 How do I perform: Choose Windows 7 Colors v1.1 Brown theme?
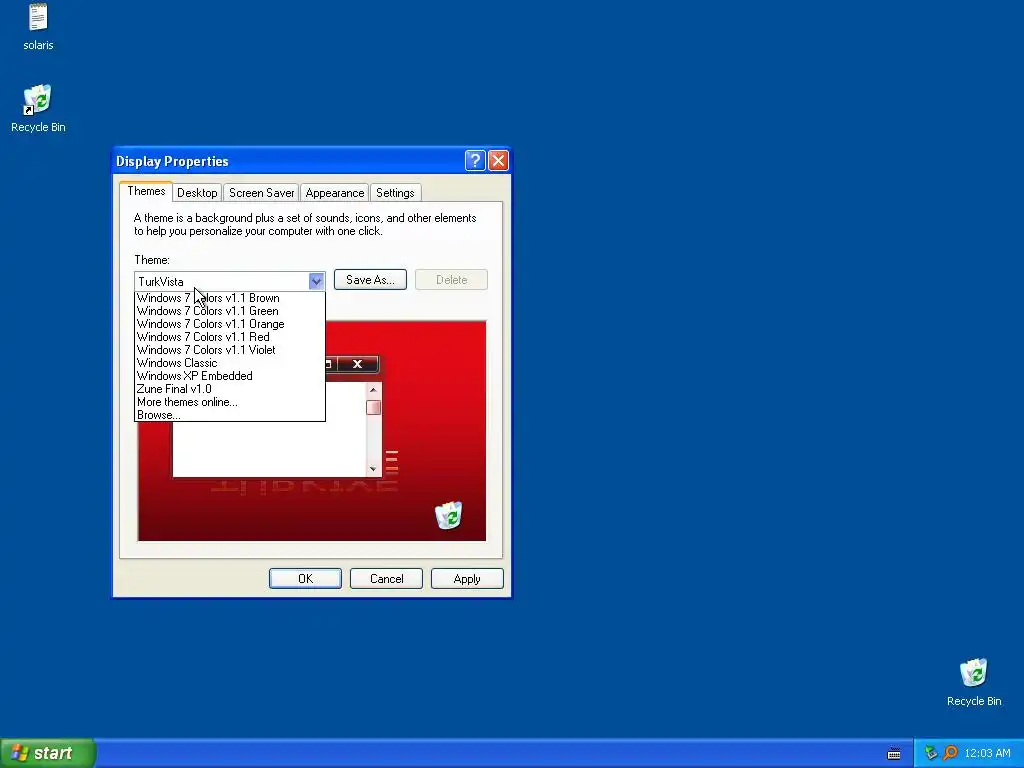[229, 298]
